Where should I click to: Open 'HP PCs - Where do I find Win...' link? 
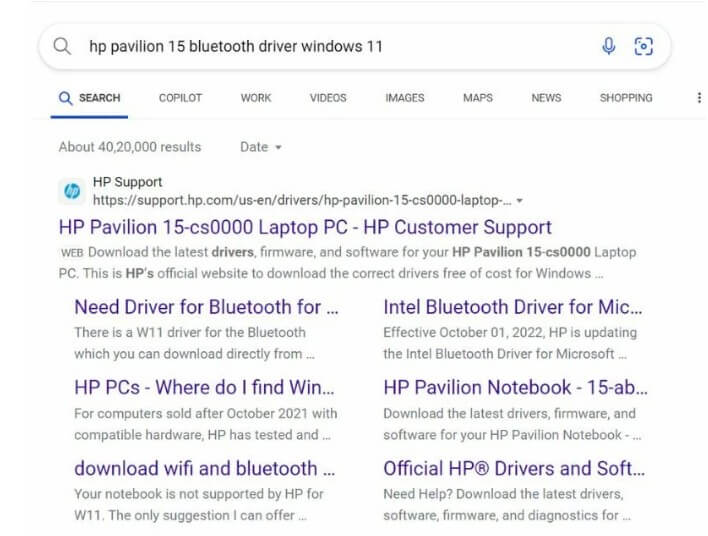205,387
